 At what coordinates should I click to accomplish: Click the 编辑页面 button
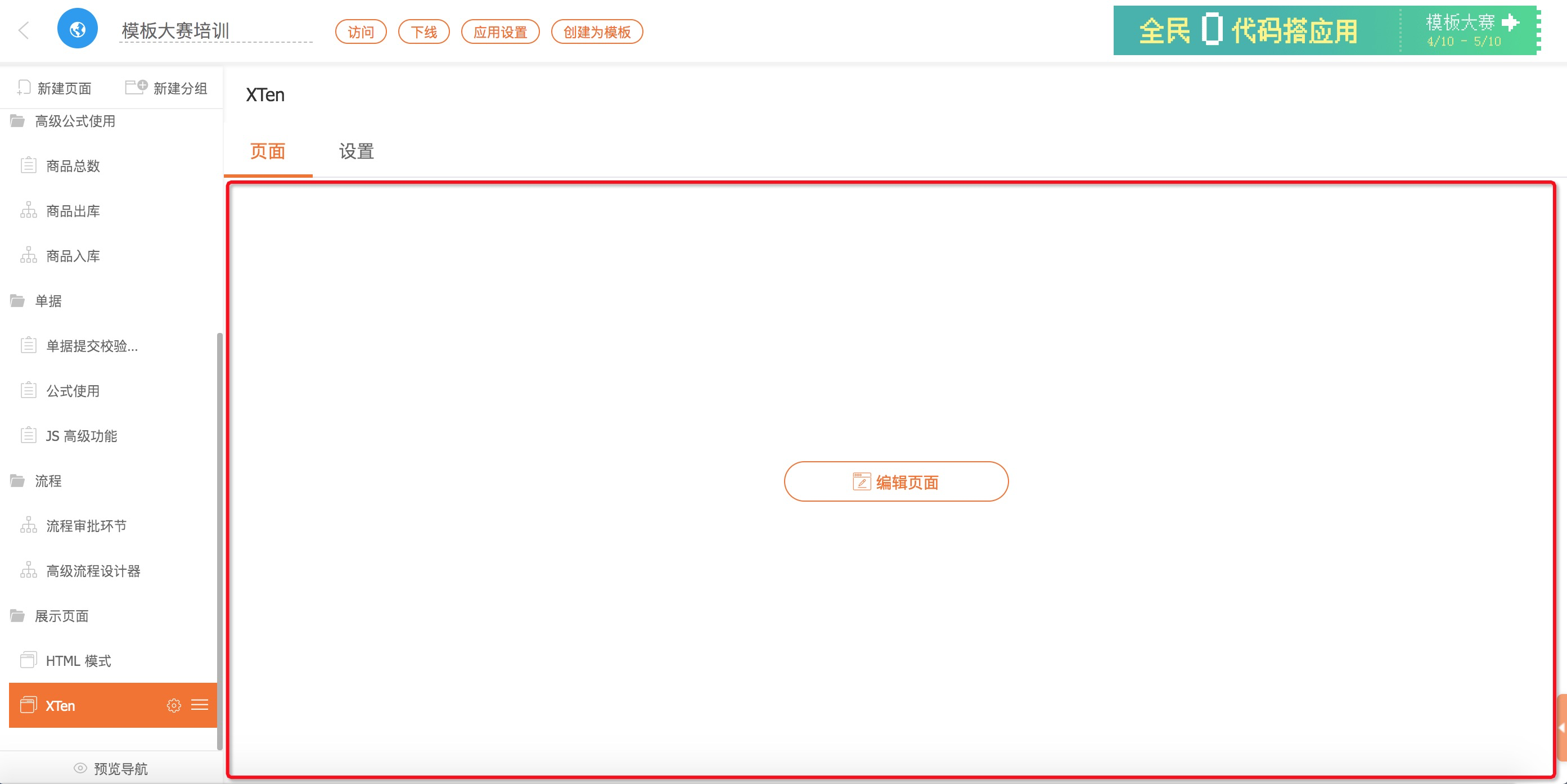(x=895, y=482)
